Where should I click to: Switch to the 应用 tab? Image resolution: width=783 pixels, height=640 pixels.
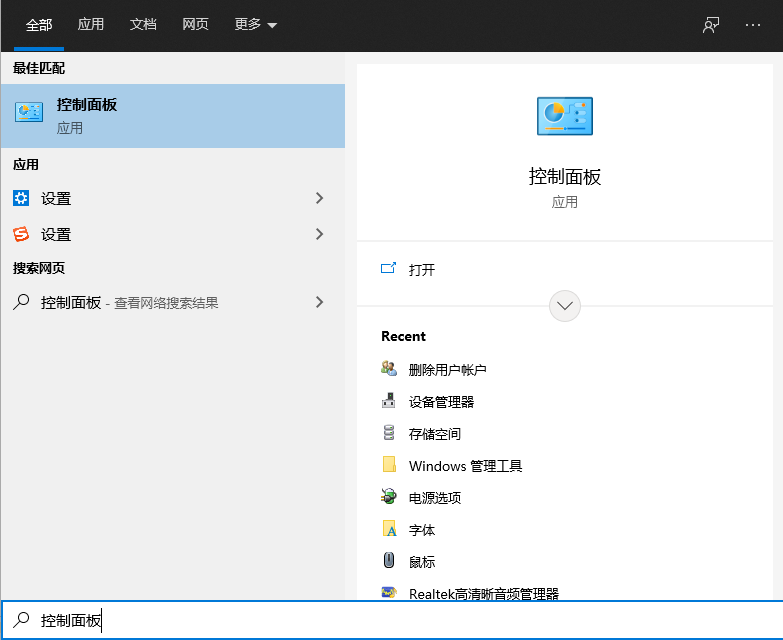coord(91,25)
